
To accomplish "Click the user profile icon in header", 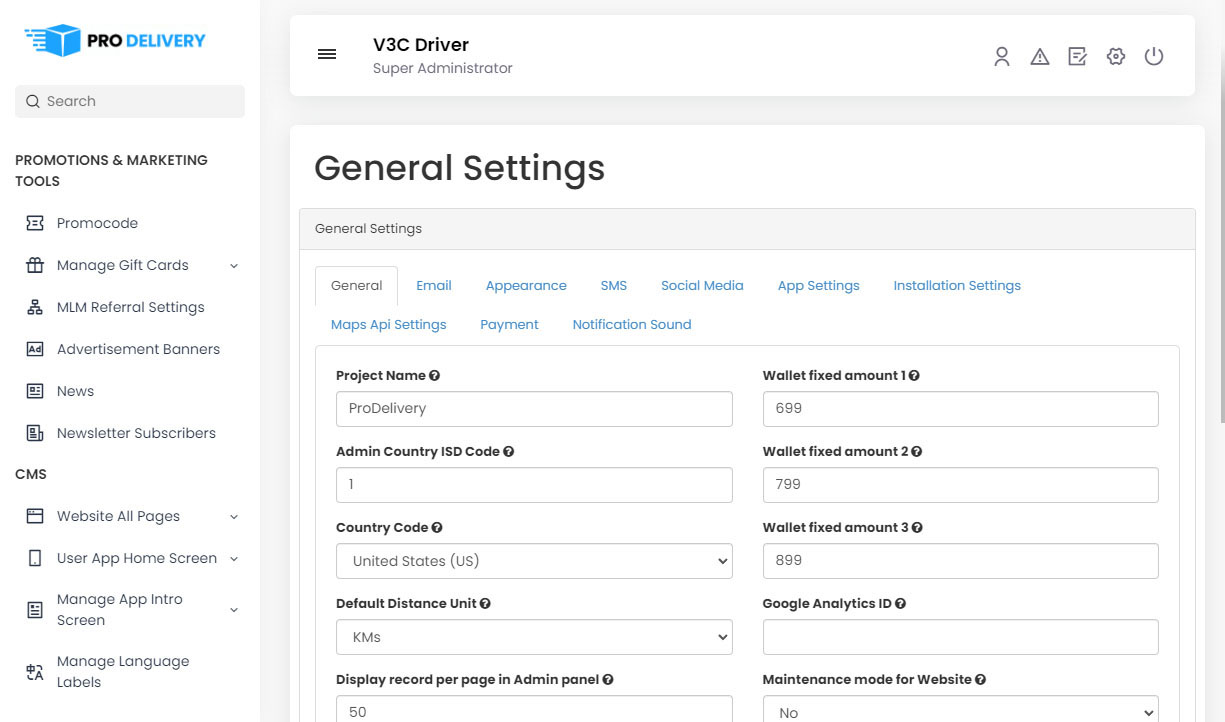I will (1002, 57).
